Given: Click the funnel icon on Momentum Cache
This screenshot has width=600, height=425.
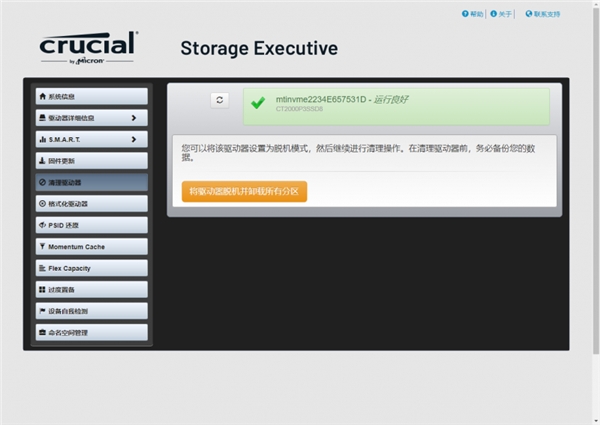Looking at the screenshot, I should 42,246.
